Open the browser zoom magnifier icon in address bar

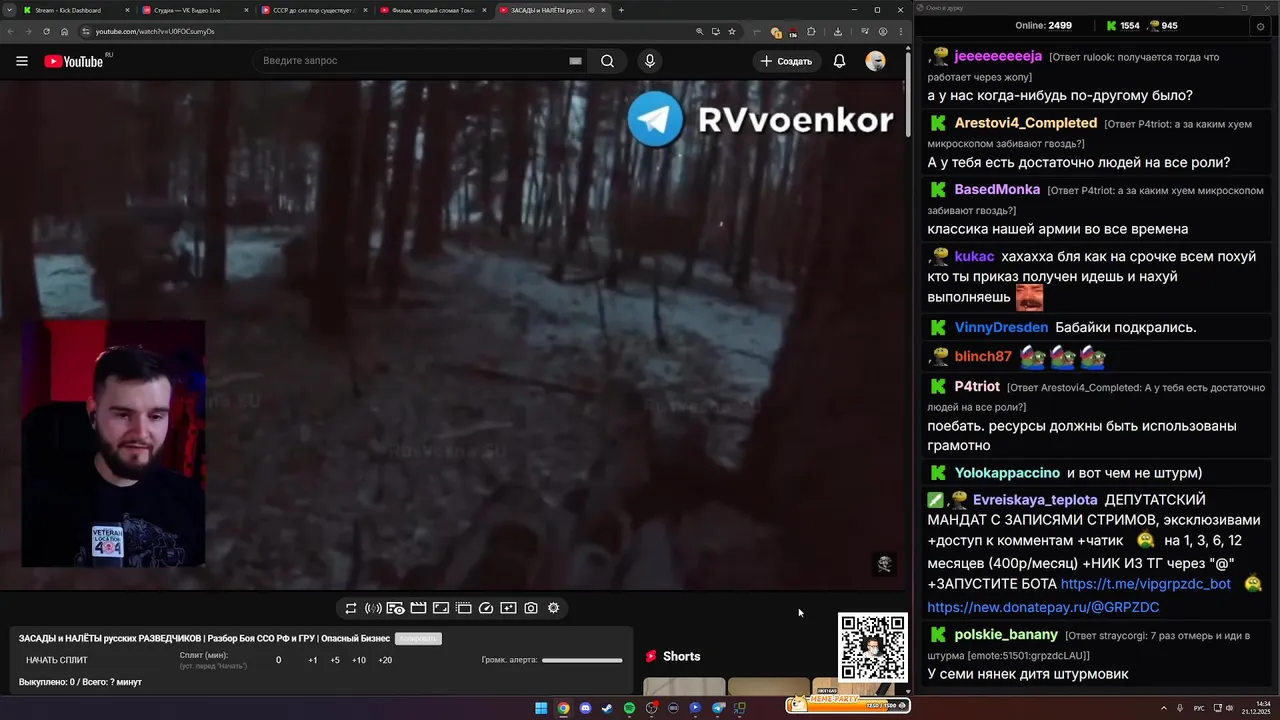click(x=699, y=31)
